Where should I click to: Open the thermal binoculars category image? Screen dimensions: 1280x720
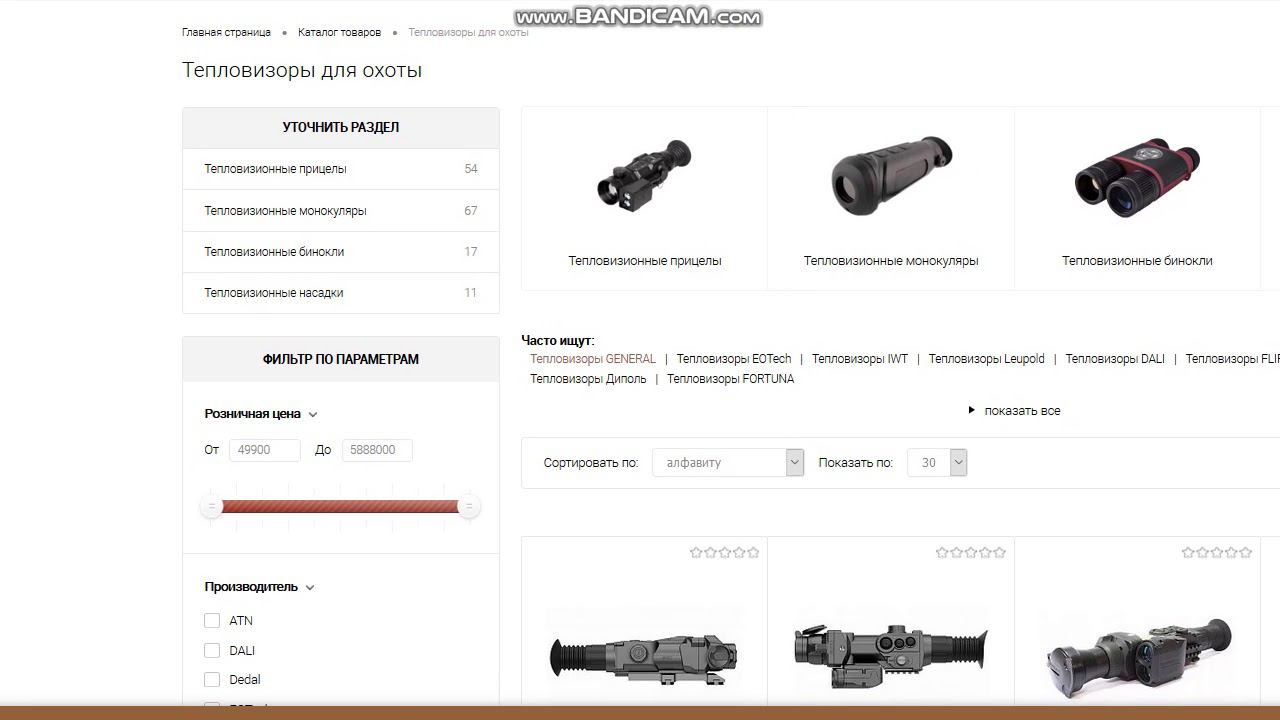(x=1137, y=177)
